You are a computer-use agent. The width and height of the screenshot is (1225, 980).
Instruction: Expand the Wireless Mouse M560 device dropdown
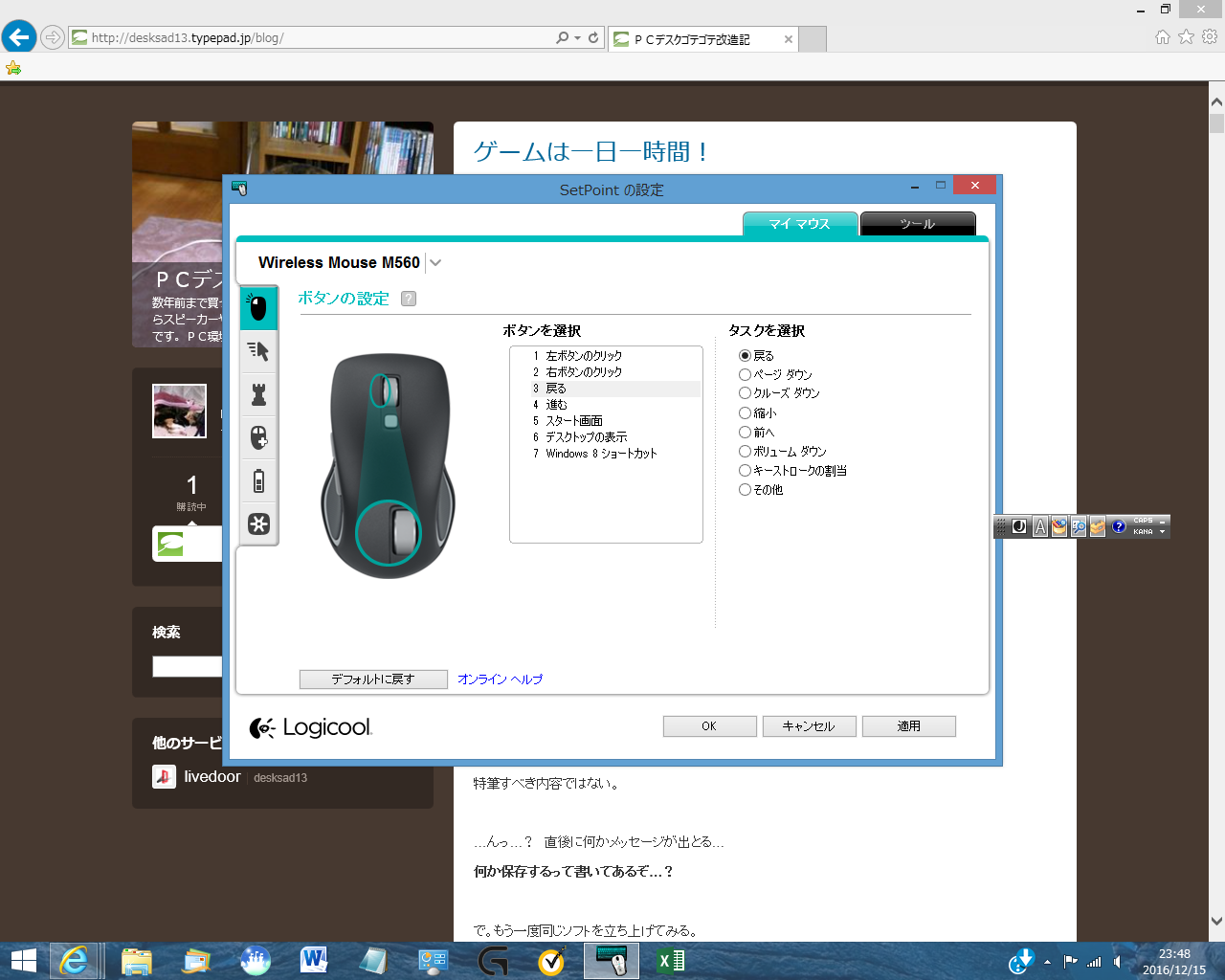coord(435,263)
